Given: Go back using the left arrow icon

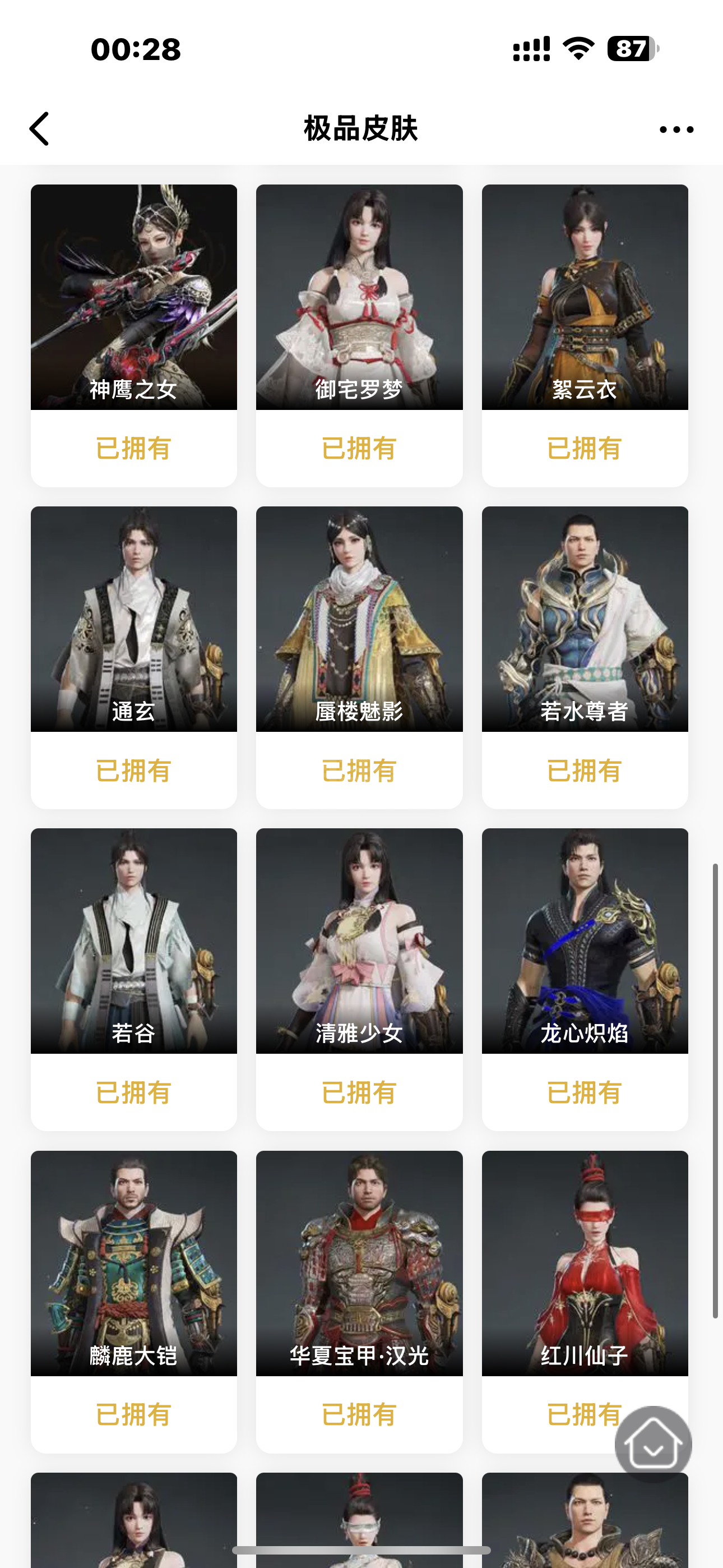Looking at the screenshot, I should [40, 128].
